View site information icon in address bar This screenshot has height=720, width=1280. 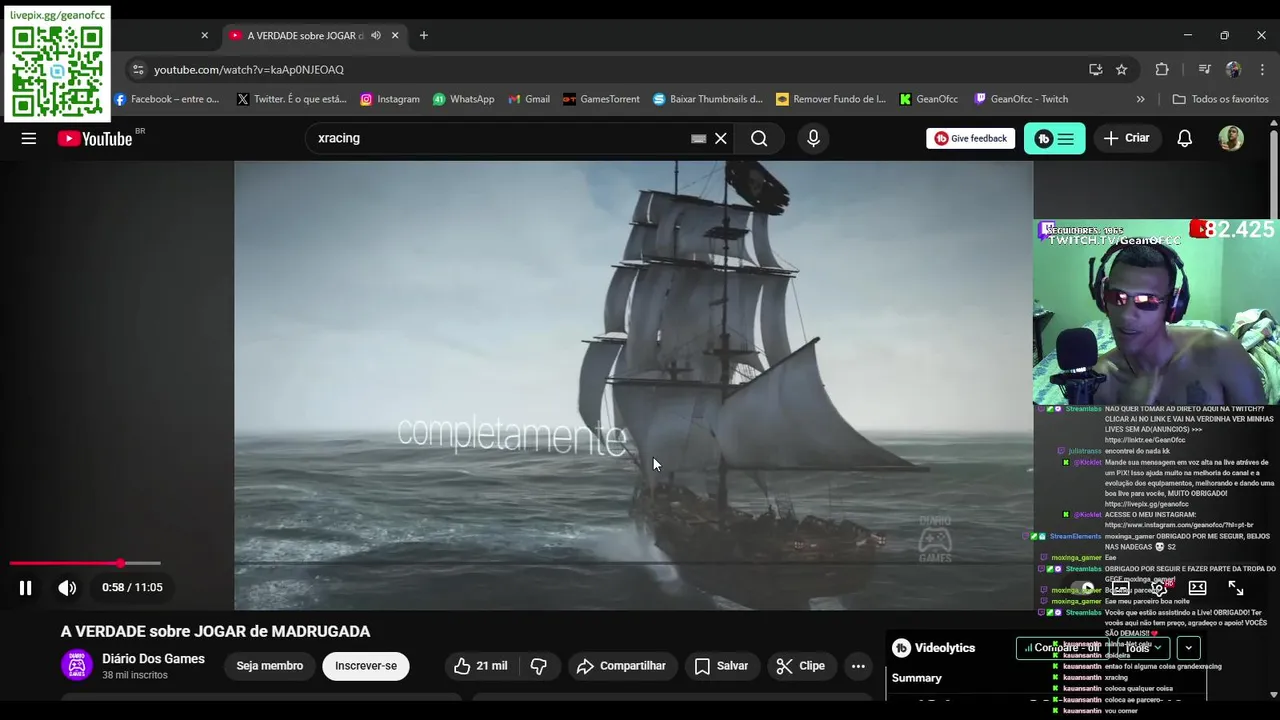[138, 70]
